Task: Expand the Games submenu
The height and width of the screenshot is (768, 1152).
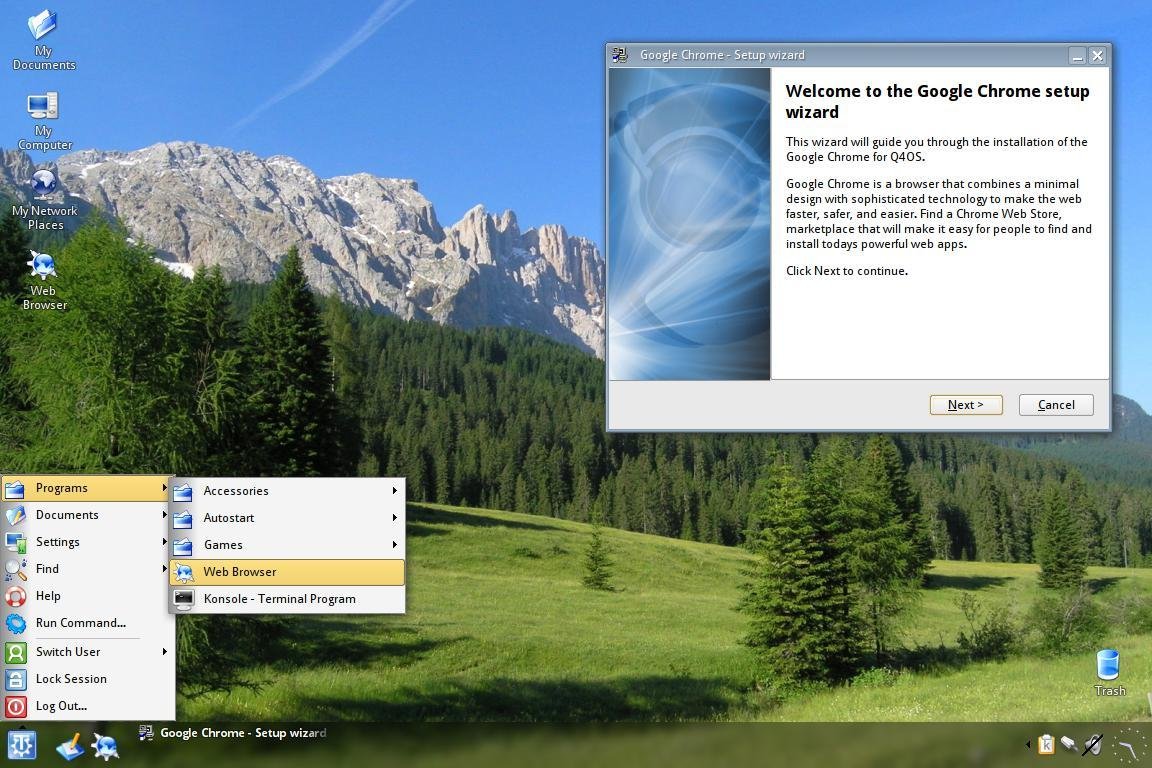Action: (287, 545)
